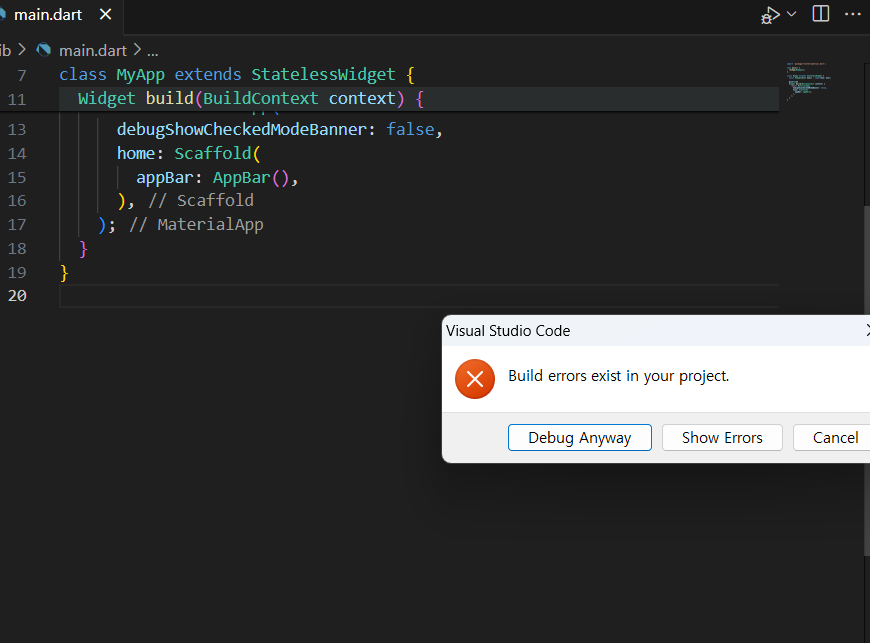870x643 pixels.
Task: Click the 'false' value on line 13
Action: 410,129
